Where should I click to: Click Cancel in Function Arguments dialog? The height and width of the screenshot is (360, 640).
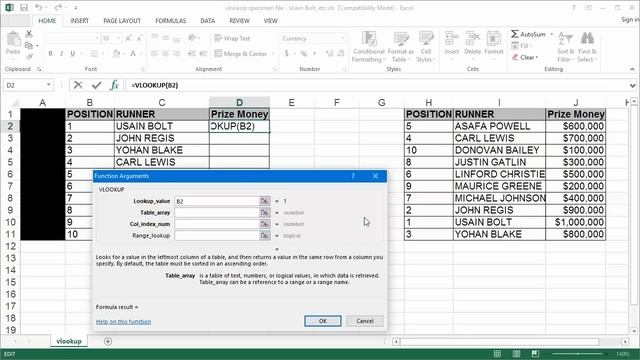click(x=365, y=321)
